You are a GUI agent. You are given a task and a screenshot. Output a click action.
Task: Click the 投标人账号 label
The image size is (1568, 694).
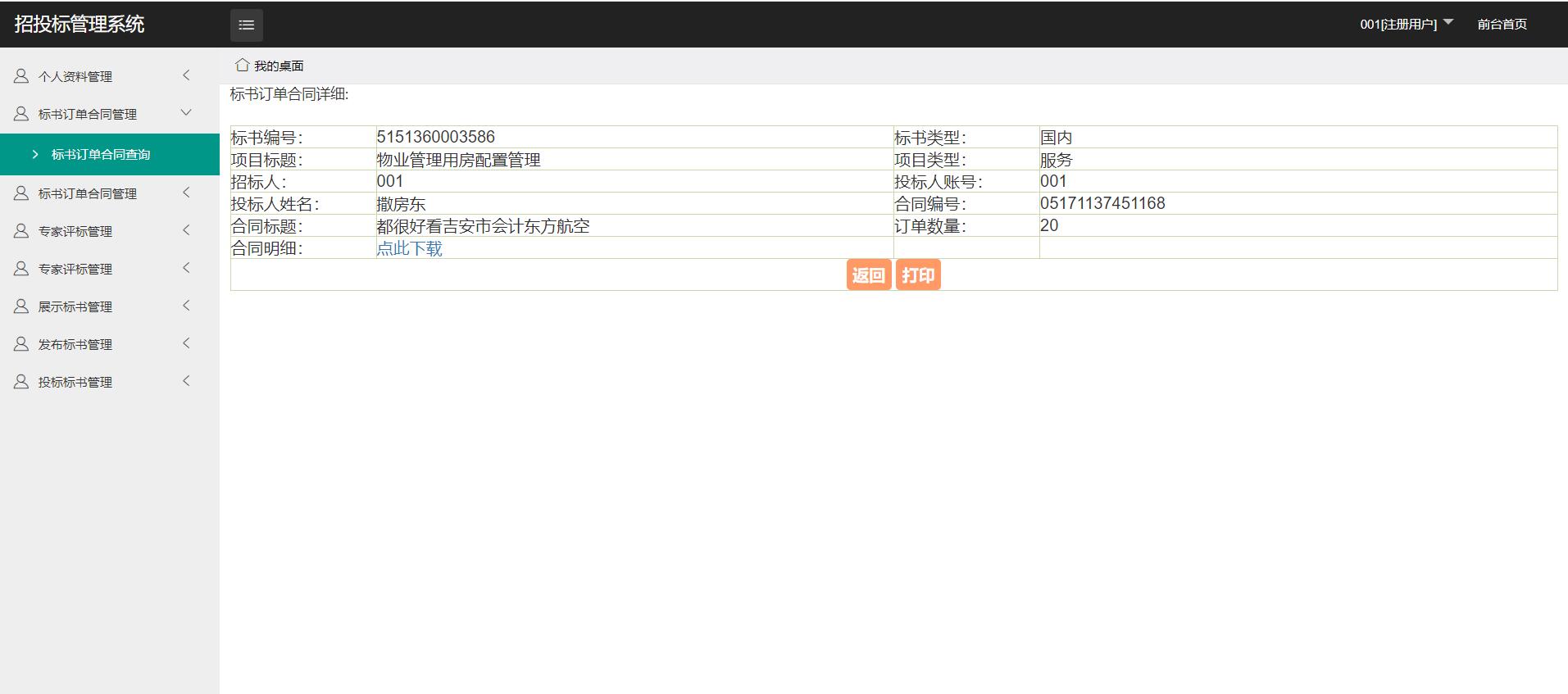(x=938, y=182)
